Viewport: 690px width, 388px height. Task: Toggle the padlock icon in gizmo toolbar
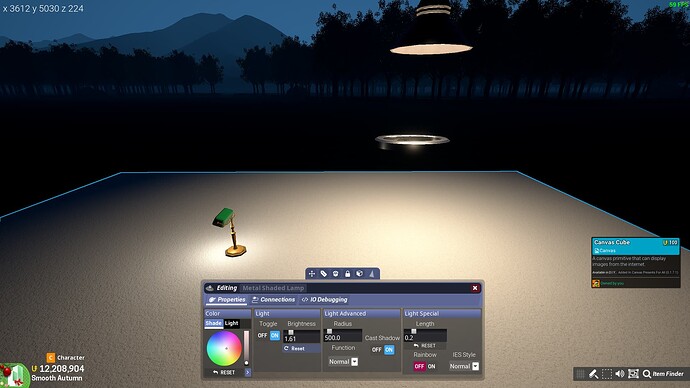point(348,274)
